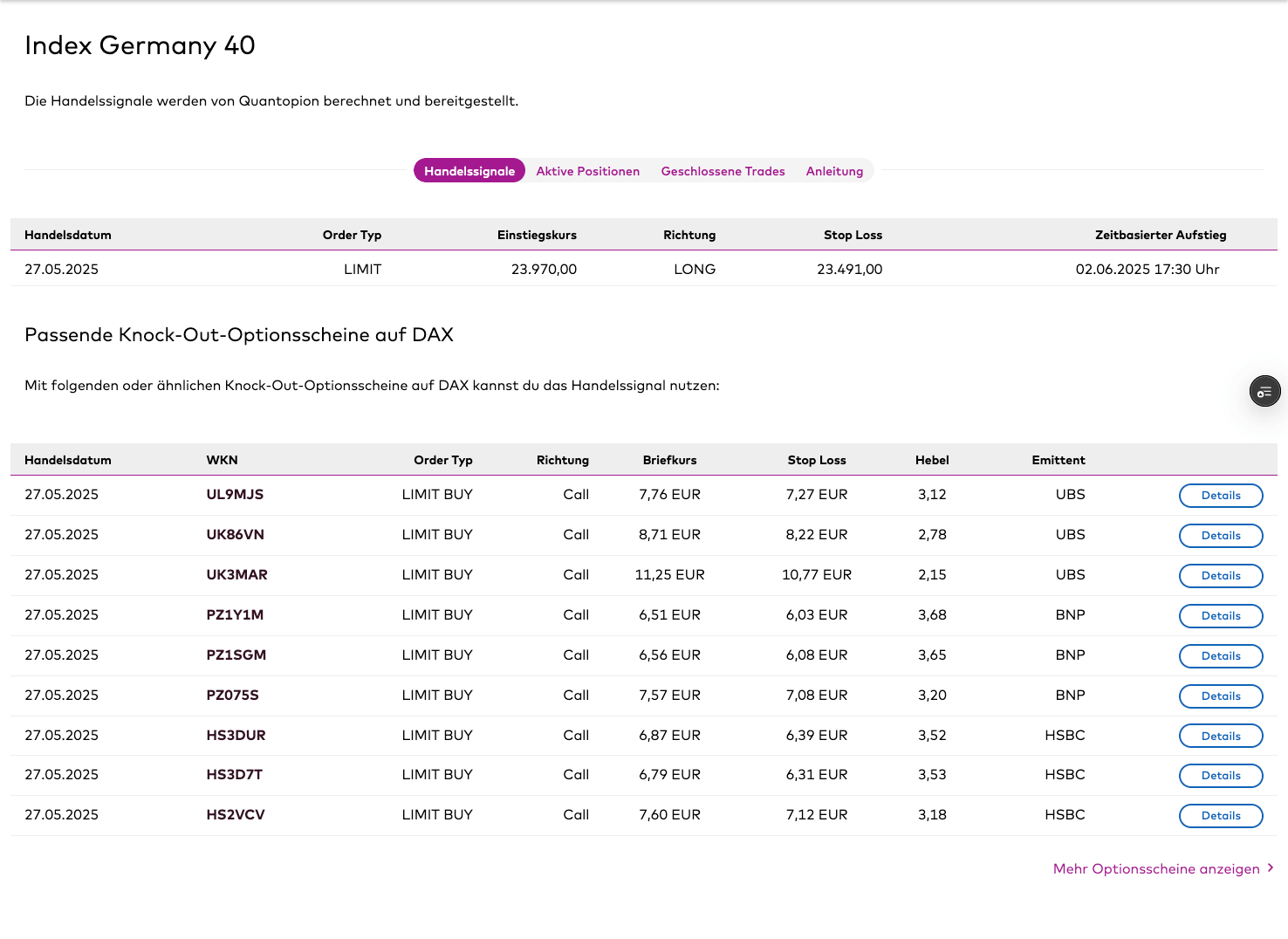Open WKN link HS2VCV

pos(236,814)
